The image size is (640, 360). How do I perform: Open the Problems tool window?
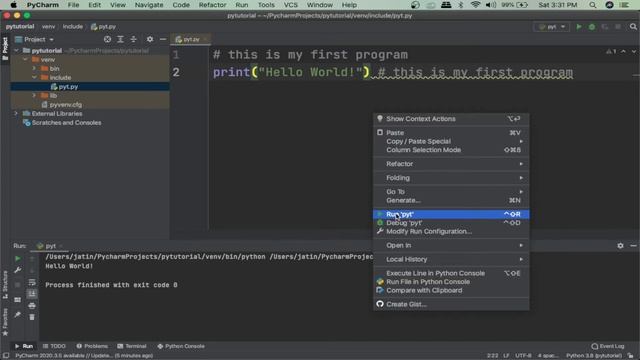pyautogui.click(x=92, y=346)
